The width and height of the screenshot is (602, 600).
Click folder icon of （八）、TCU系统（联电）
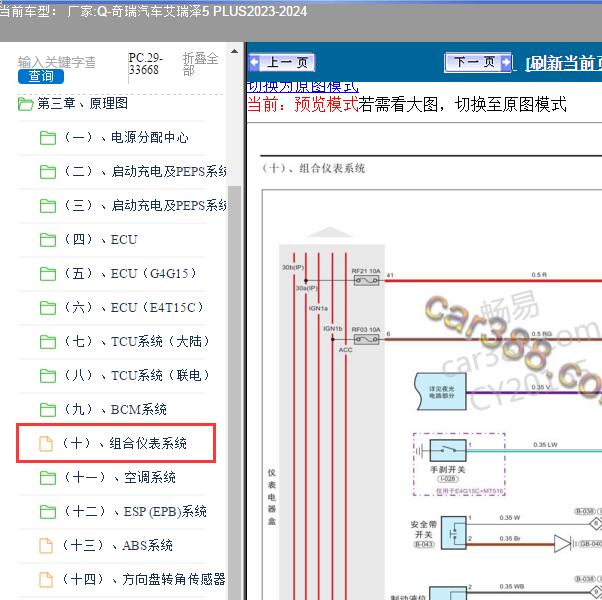[x=48, y=376]
